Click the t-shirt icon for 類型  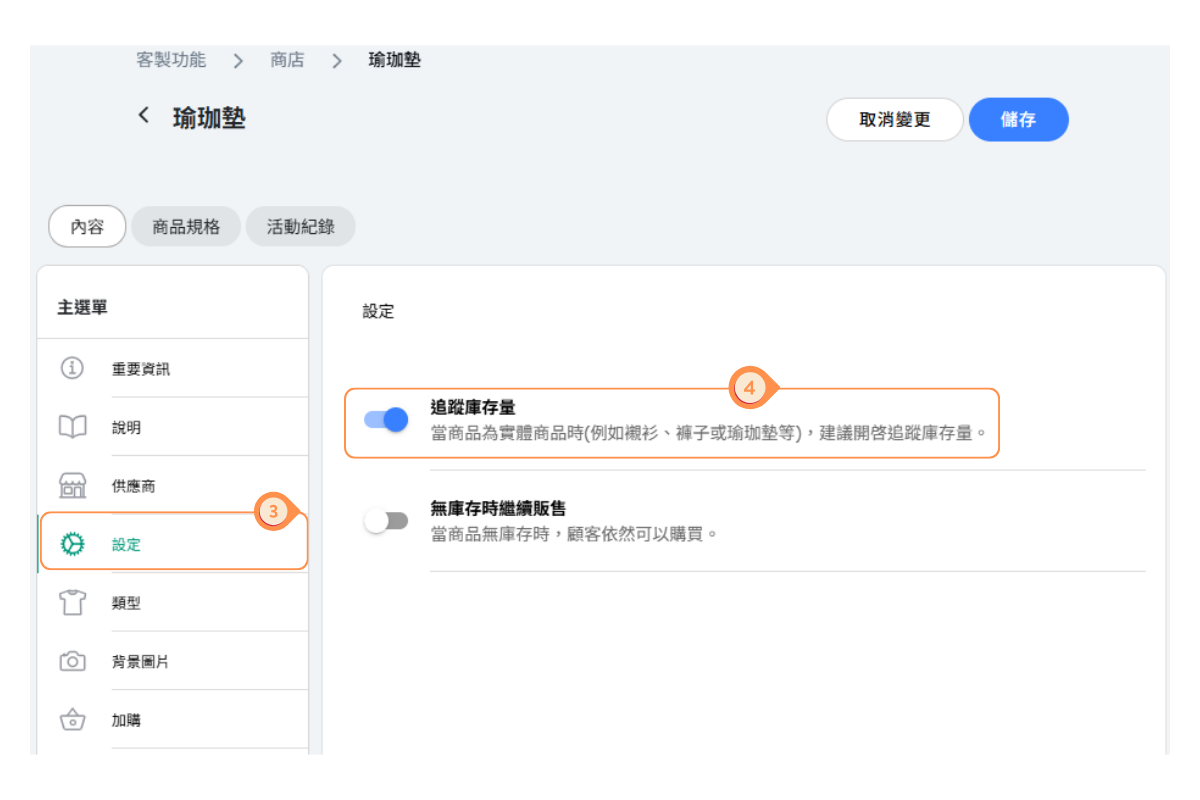click(72, 603)
